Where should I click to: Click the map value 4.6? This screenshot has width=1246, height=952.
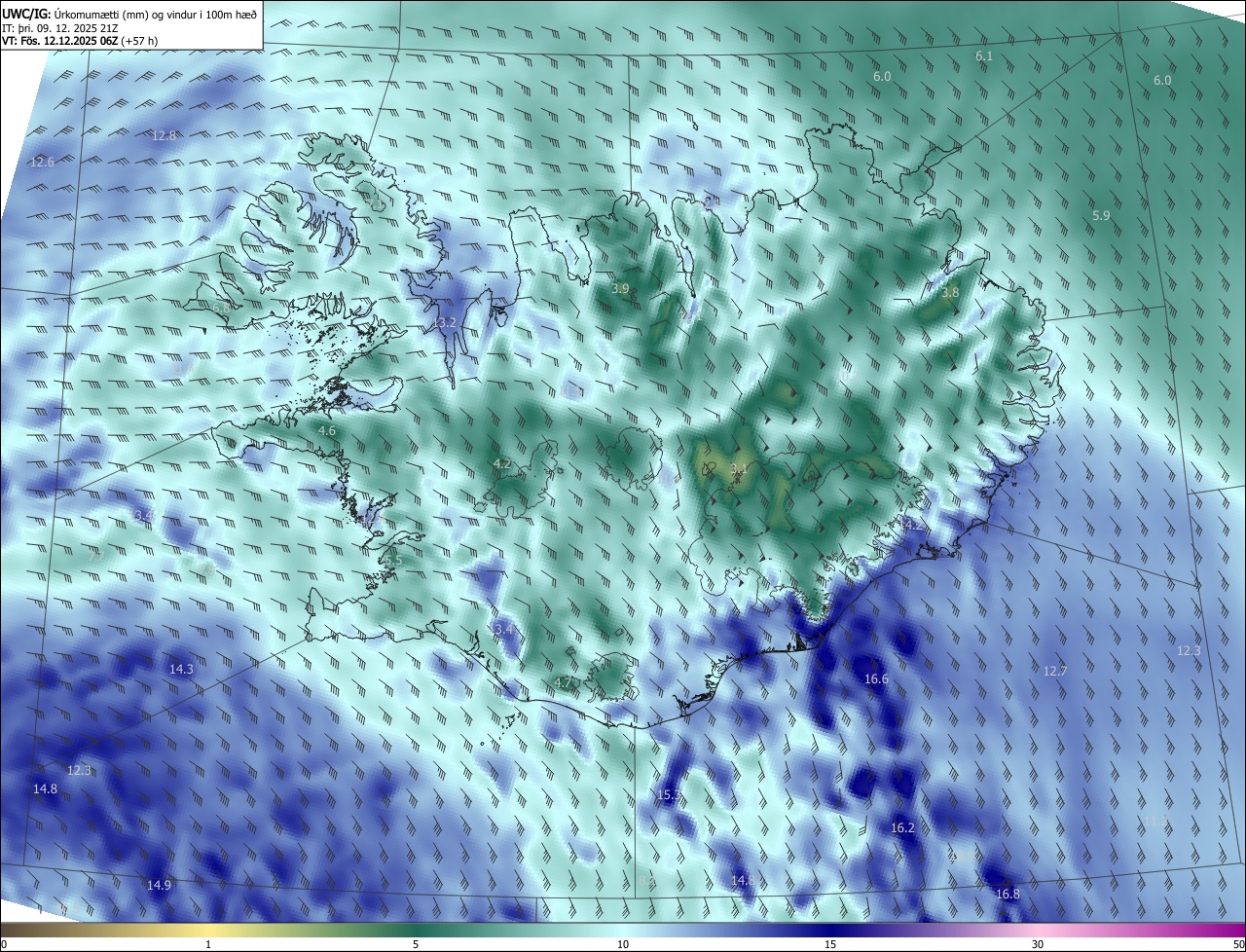point(327,430)
